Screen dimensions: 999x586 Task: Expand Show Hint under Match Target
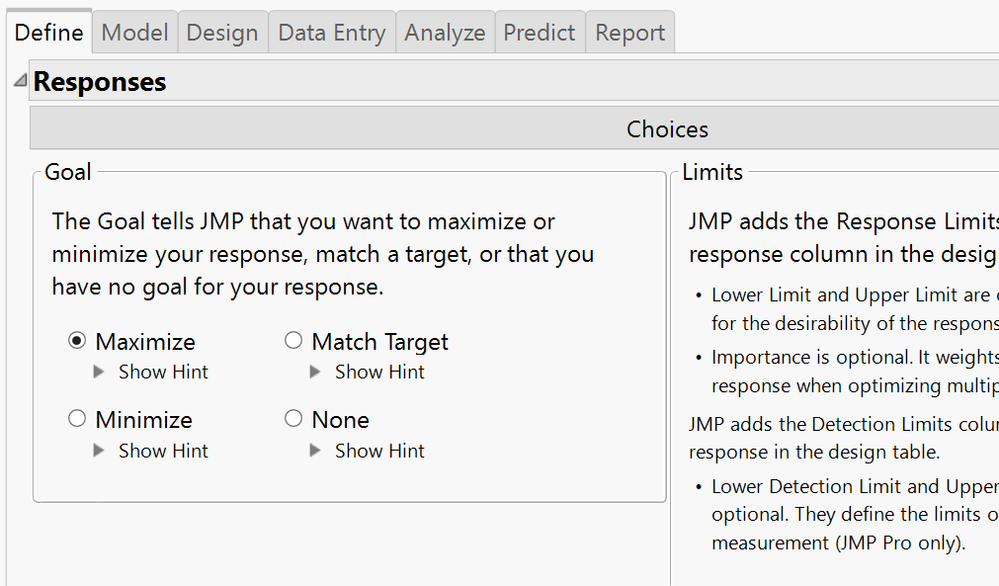[380, 371]
